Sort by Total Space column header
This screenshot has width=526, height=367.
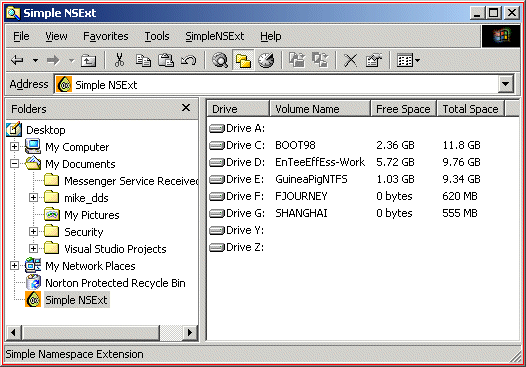click(x=470, y=109)
